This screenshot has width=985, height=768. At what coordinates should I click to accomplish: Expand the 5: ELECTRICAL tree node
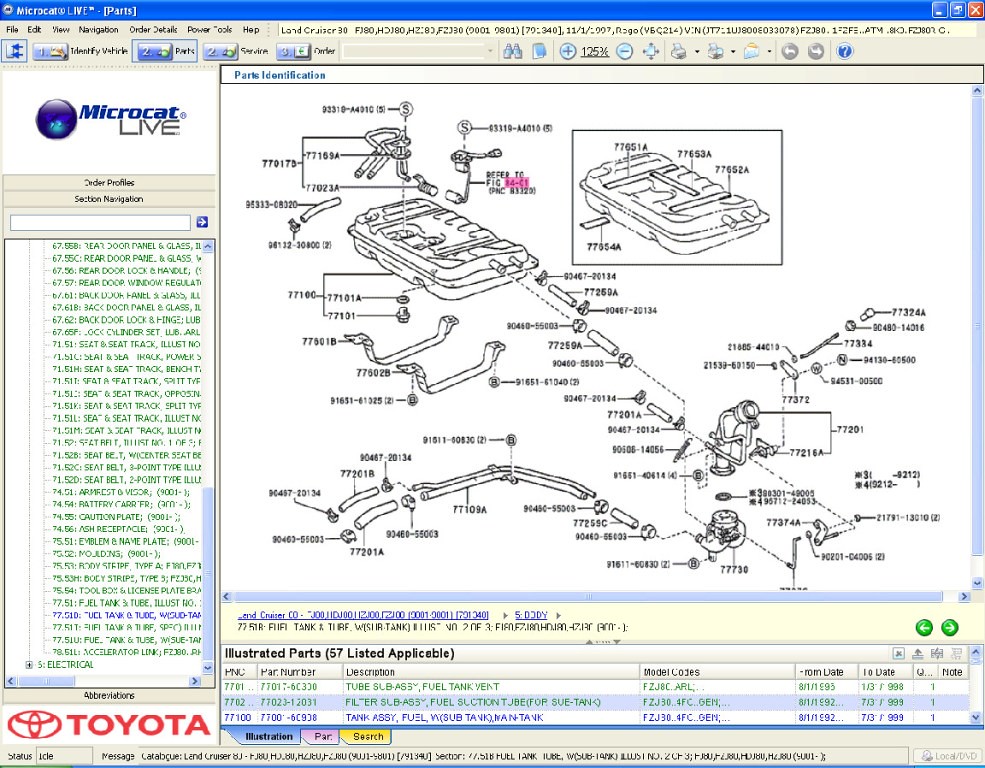pyautogui.click(x=29, y=664)
